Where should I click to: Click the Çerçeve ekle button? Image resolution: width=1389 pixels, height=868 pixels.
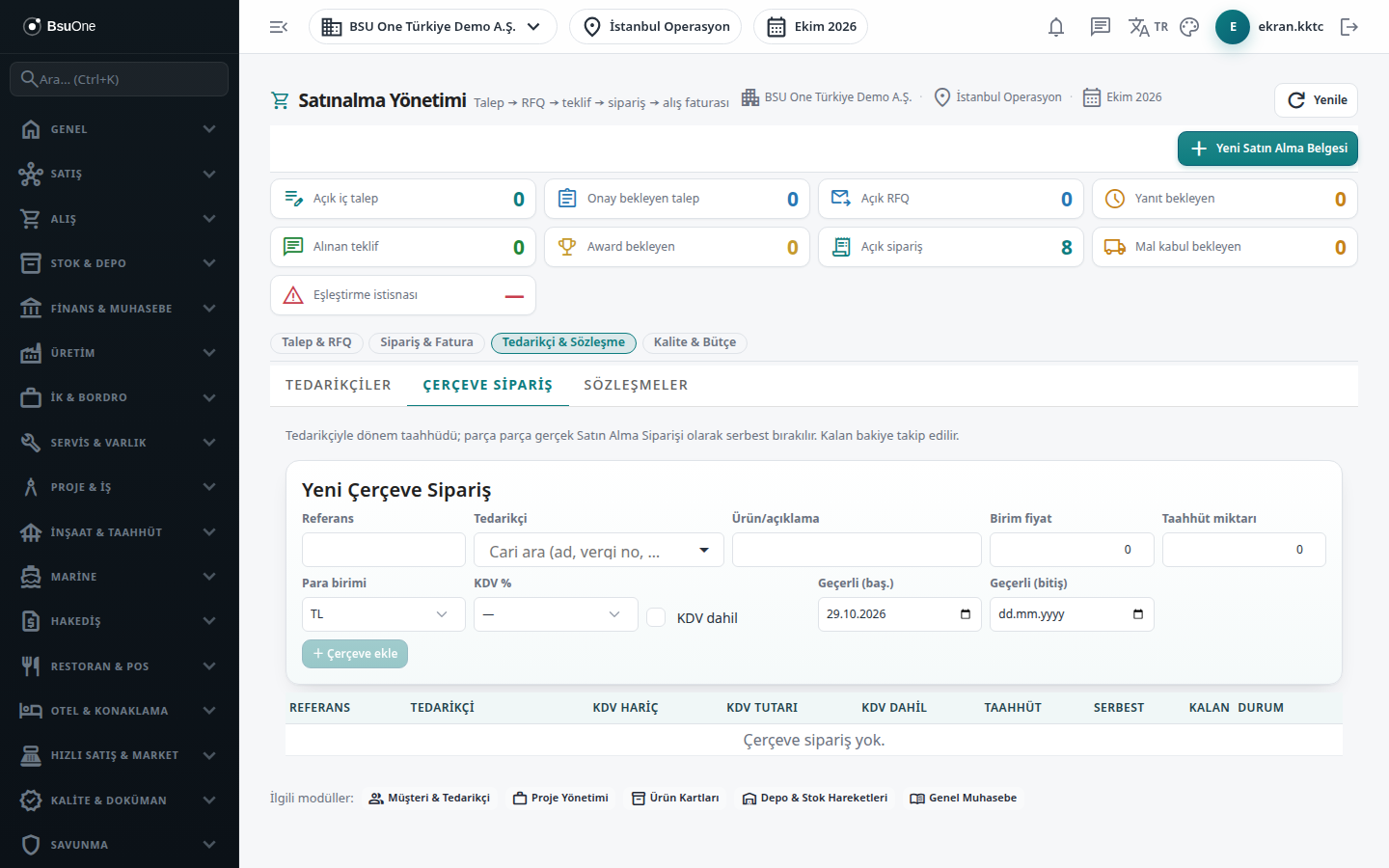coord(355,654)
